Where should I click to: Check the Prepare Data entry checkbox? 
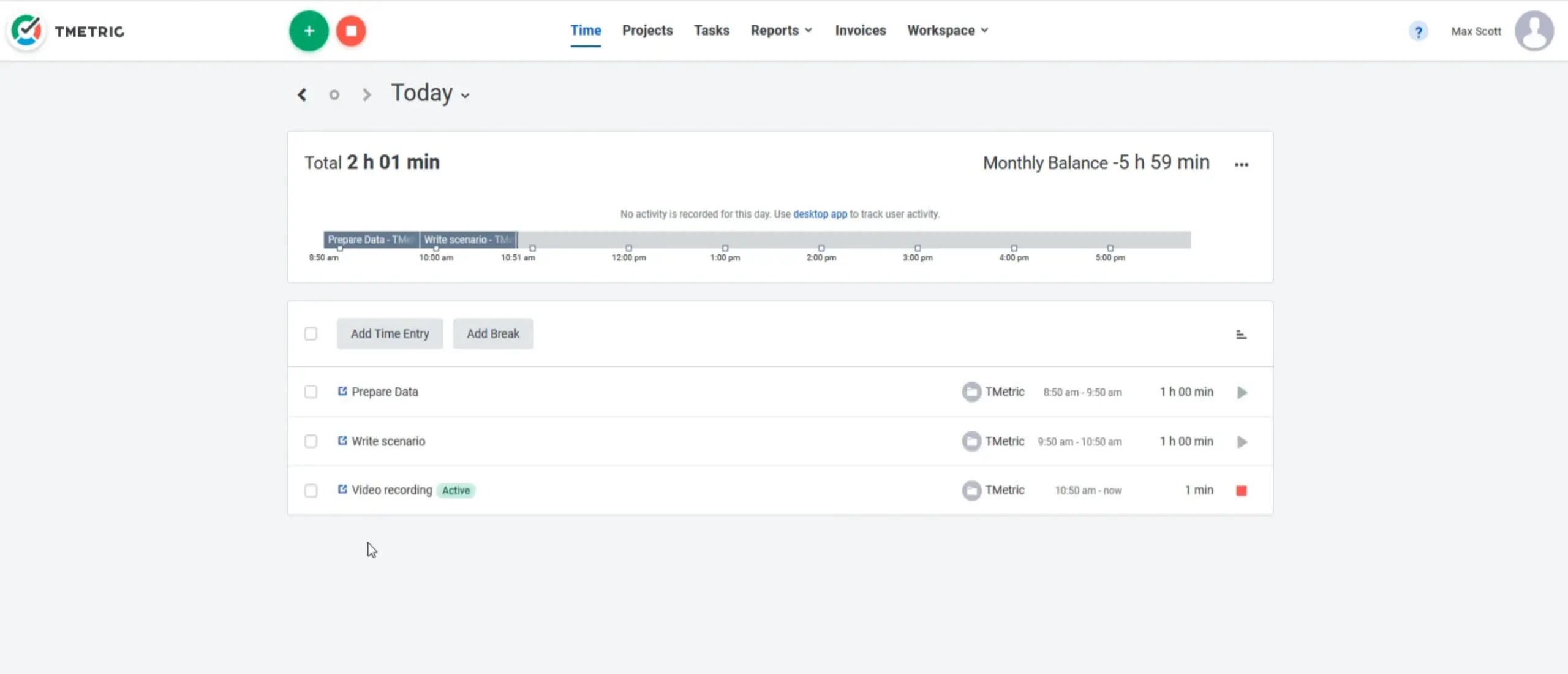tap(311, 392)
